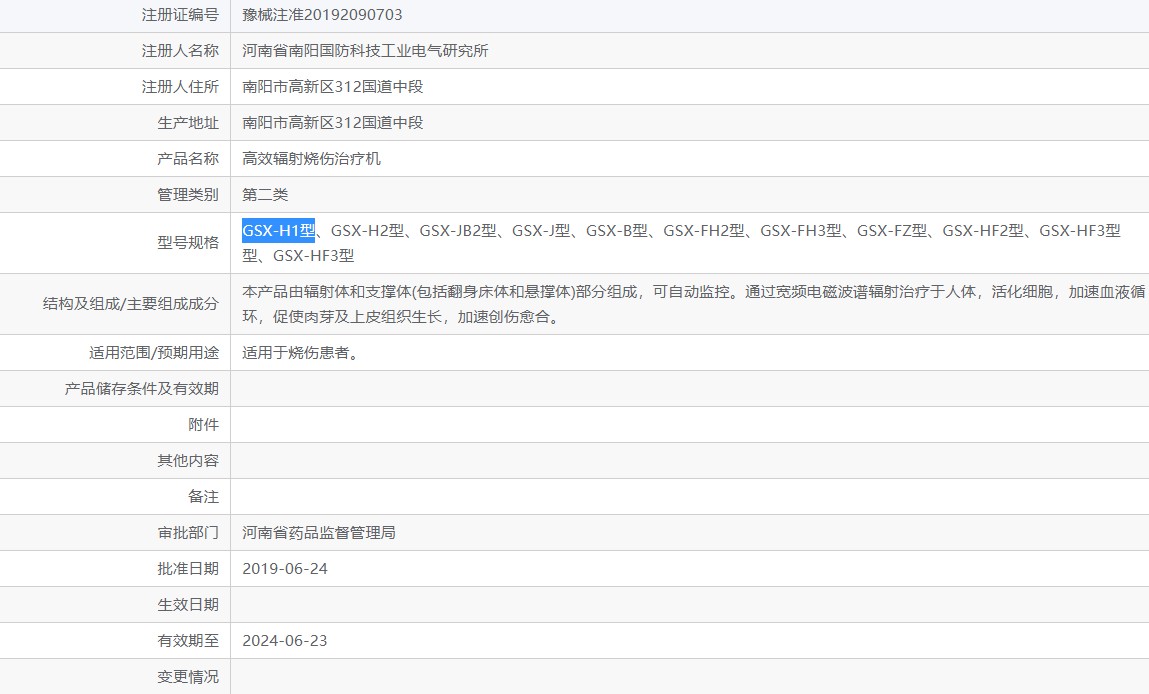Click address value in 注册人住所 row
Image resolution: width=1149 pixels, height=694 pixels.
pos(333,86)
